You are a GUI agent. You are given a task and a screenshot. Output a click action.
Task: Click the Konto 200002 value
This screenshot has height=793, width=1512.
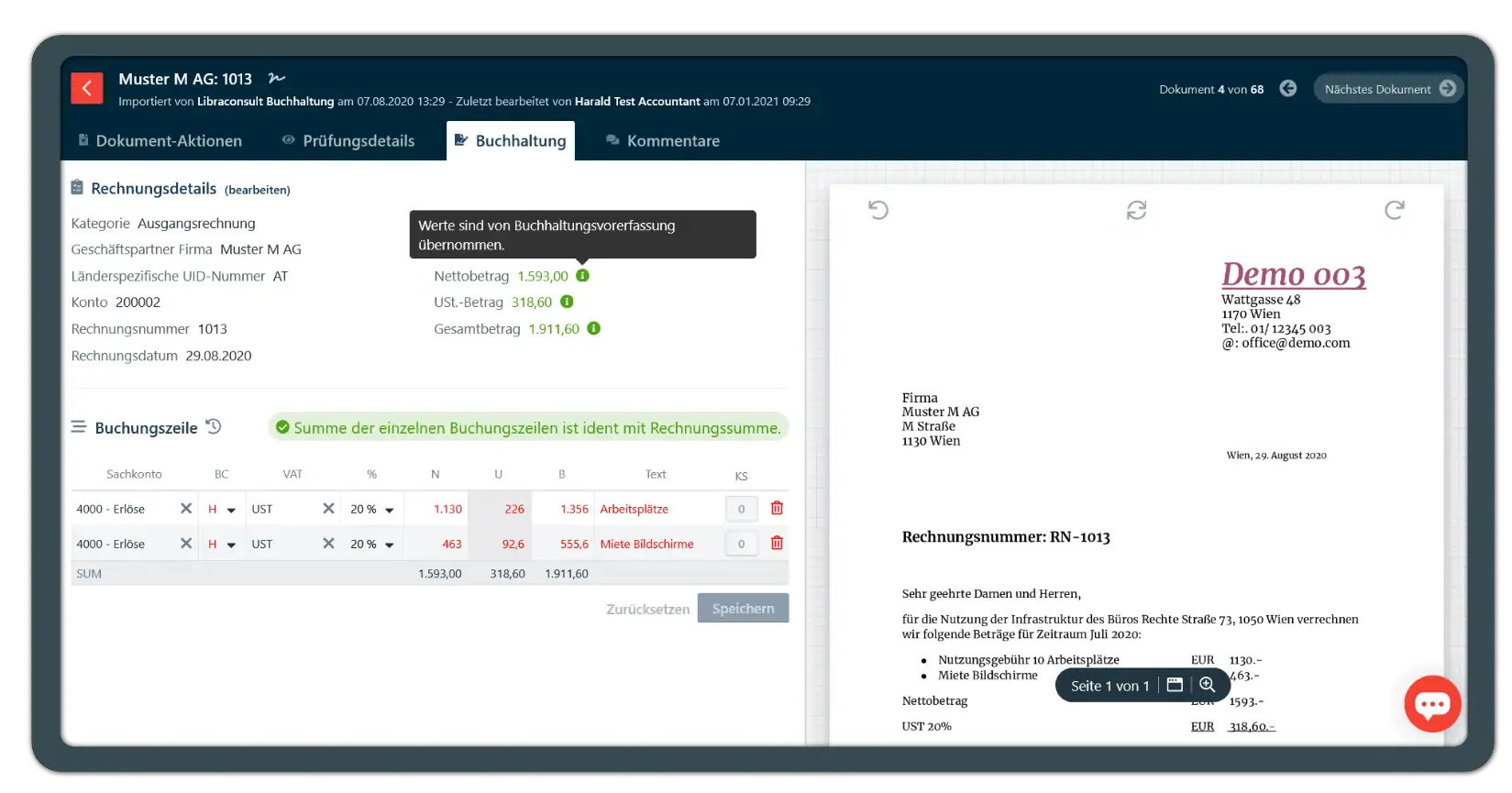click(138, 303)
